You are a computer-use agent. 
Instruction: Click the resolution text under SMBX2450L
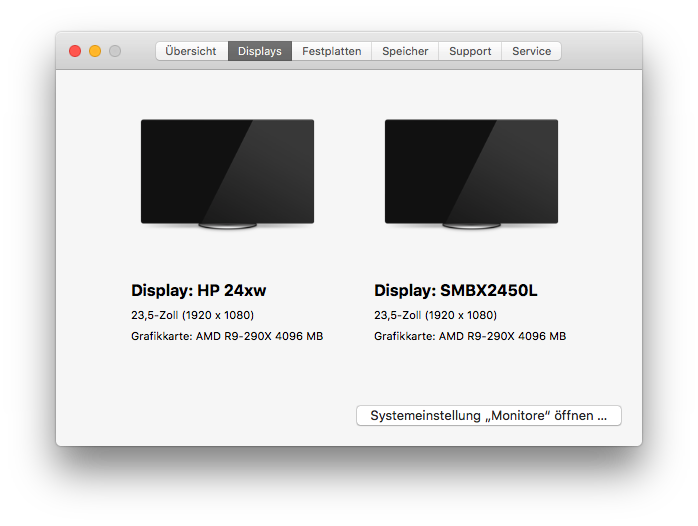click(x=435, y=315)
